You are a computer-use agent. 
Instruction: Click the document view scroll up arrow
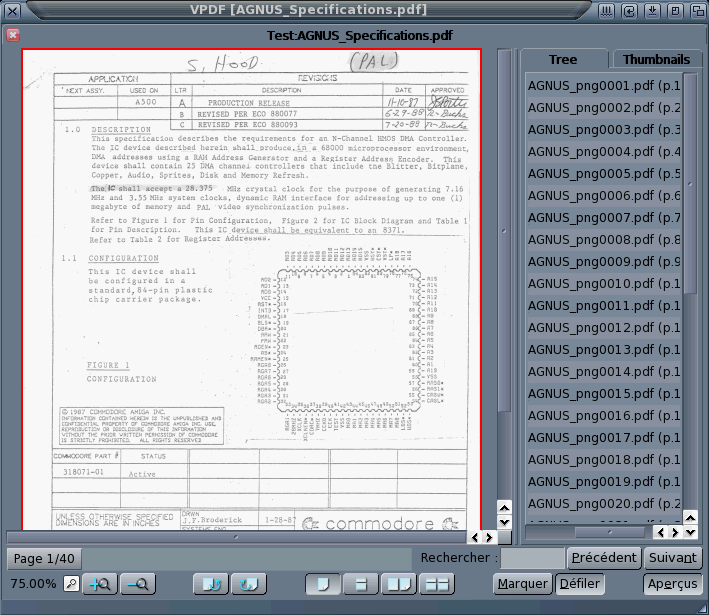(x=505, y=508)
